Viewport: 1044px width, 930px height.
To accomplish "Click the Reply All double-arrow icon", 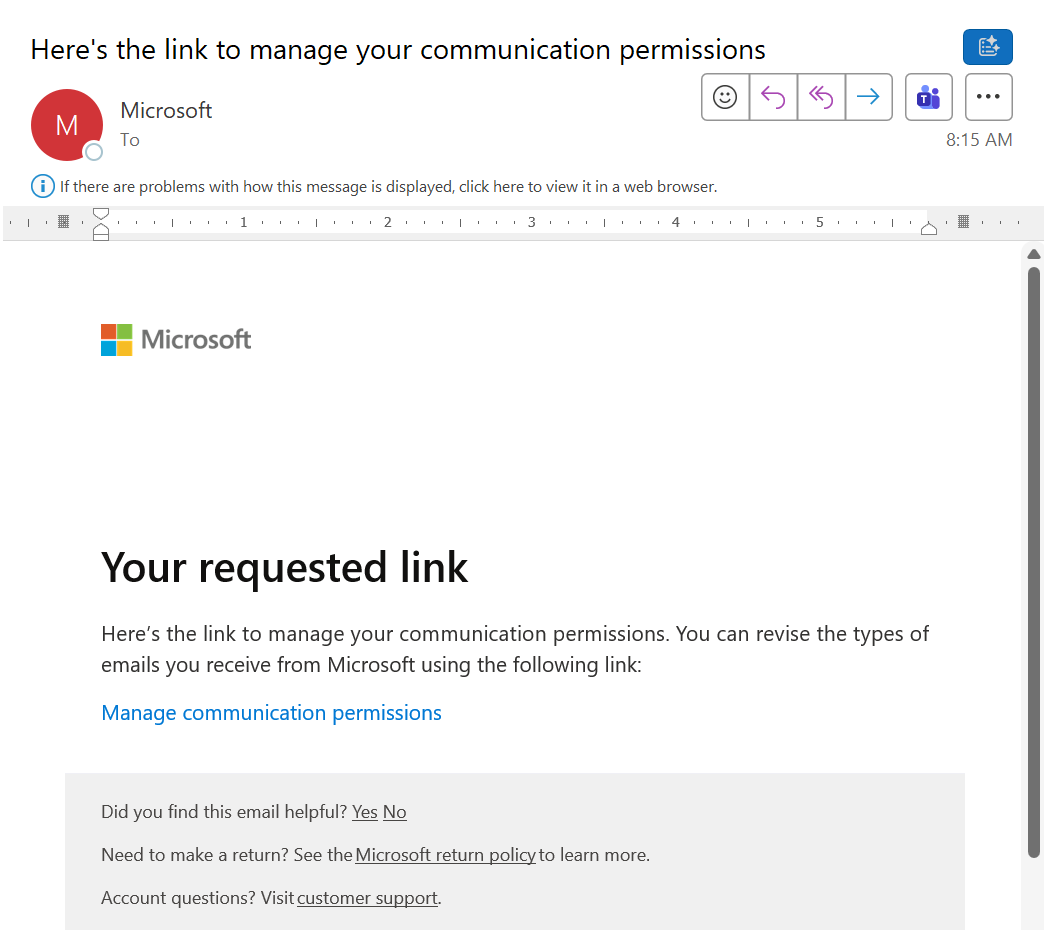I will [821, 97].
